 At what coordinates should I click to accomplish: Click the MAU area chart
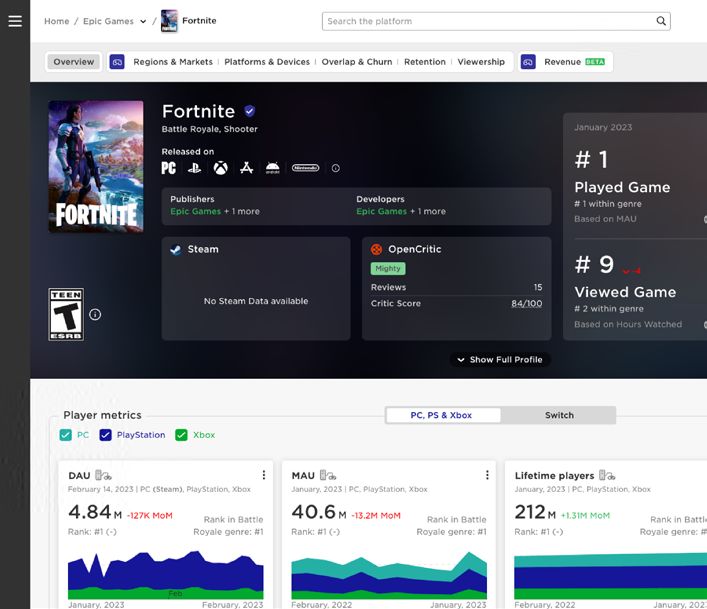click(x=389, y=575)
